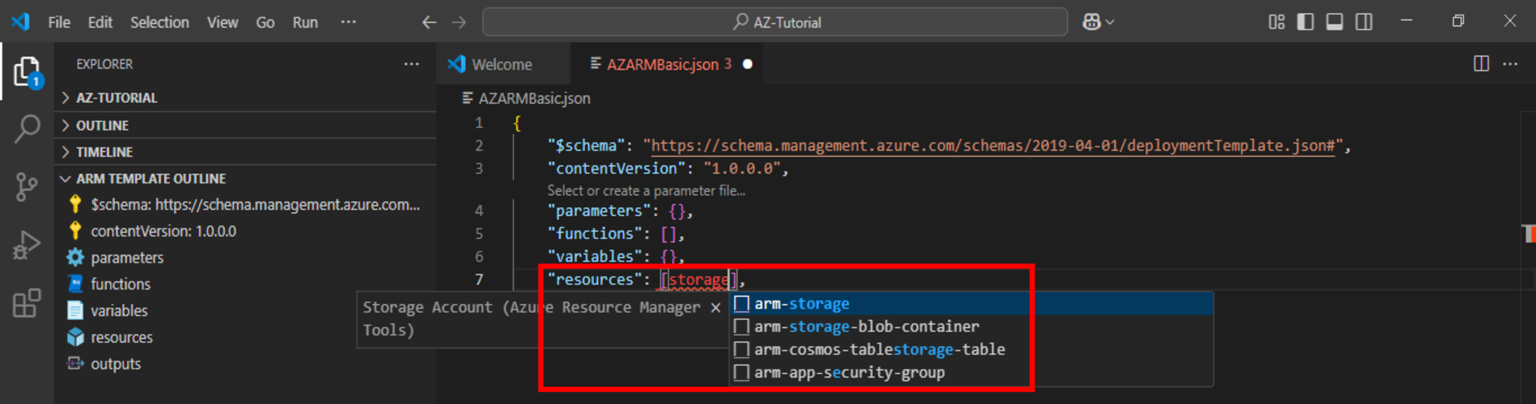Toggle the bottom panel

point(1334,22)
